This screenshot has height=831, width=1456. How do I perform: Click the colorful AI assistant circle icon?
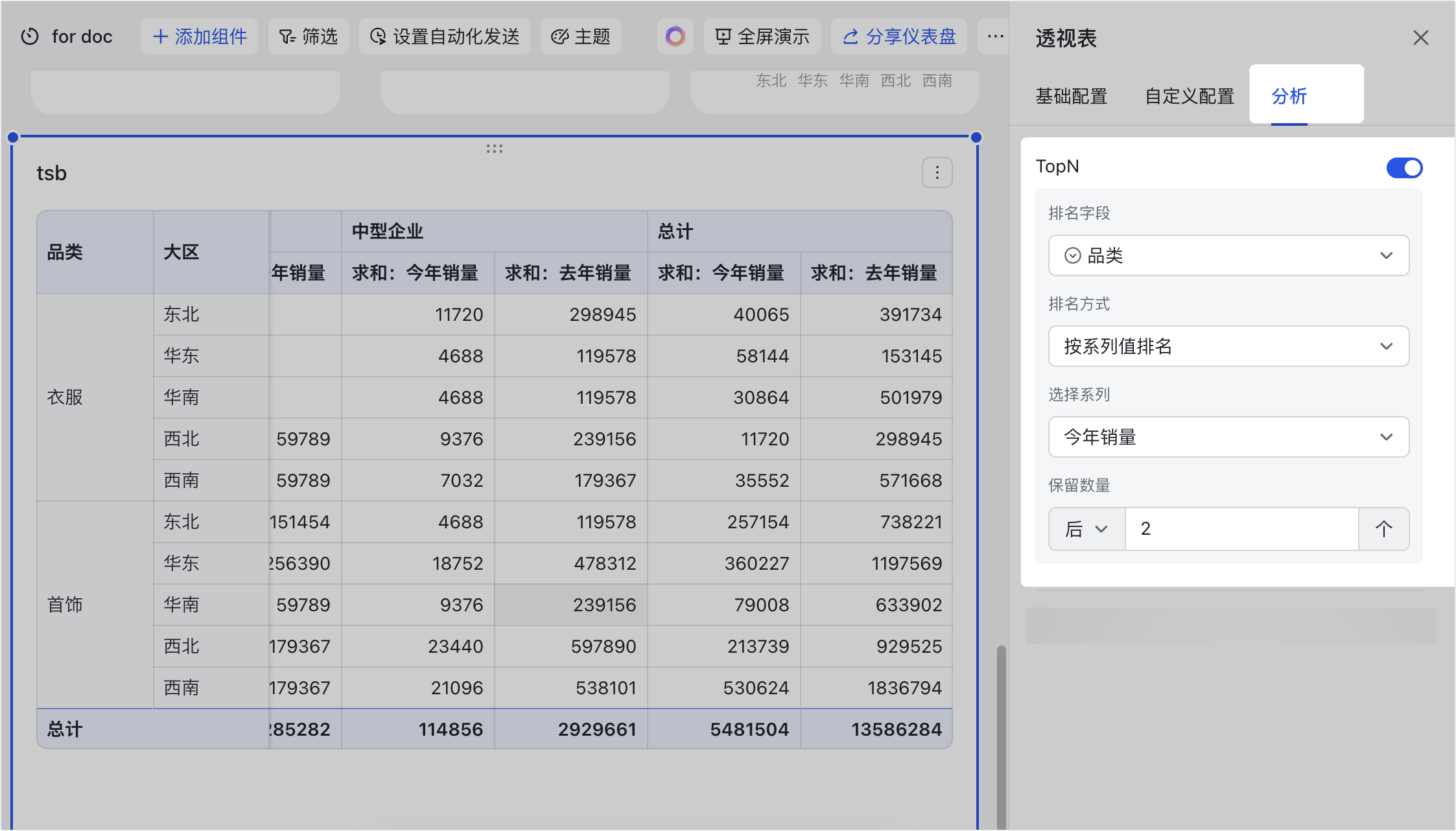tap(675, 36)
